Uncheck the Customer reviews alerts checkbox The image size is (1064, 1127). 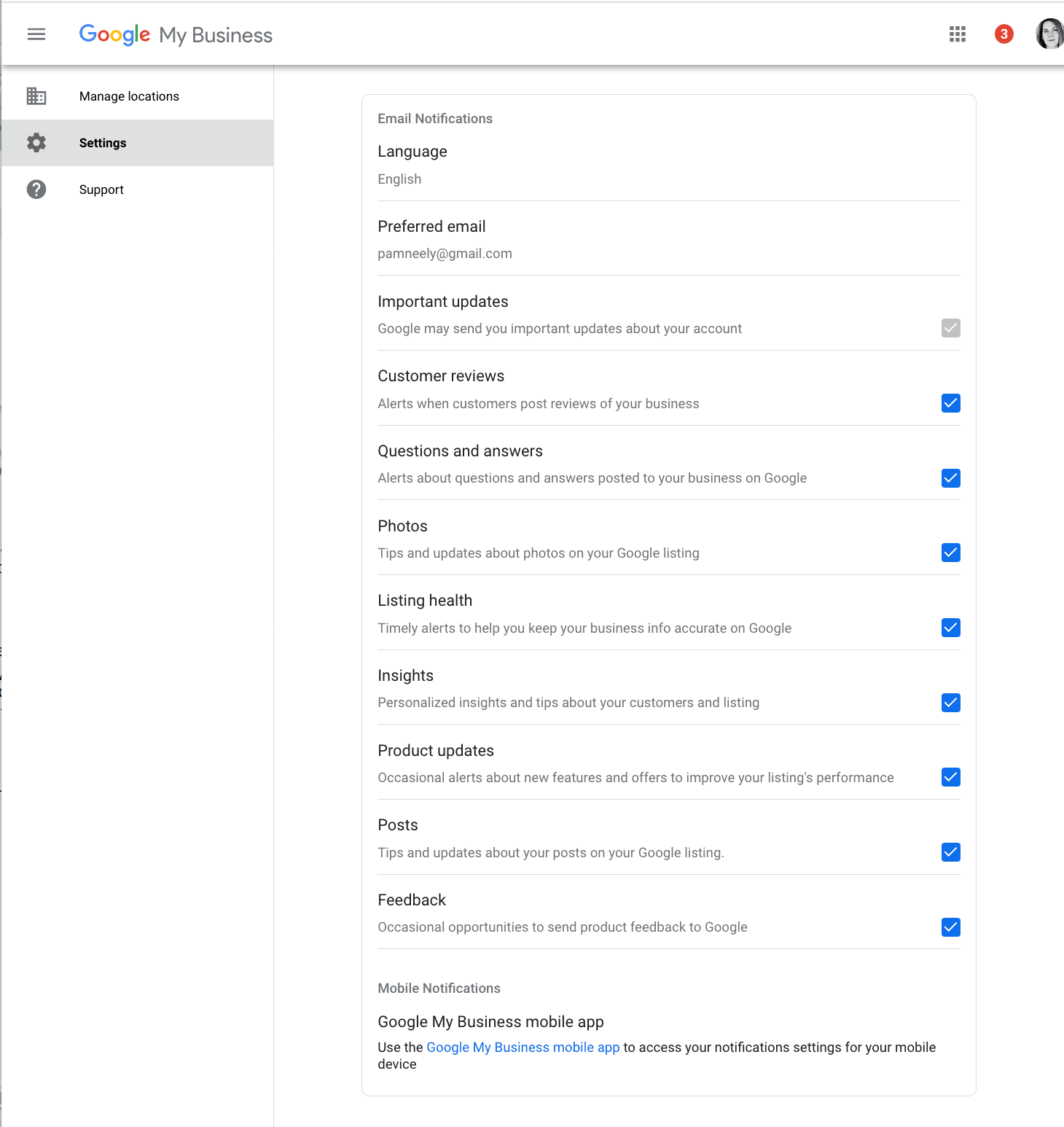click(951, 403)
